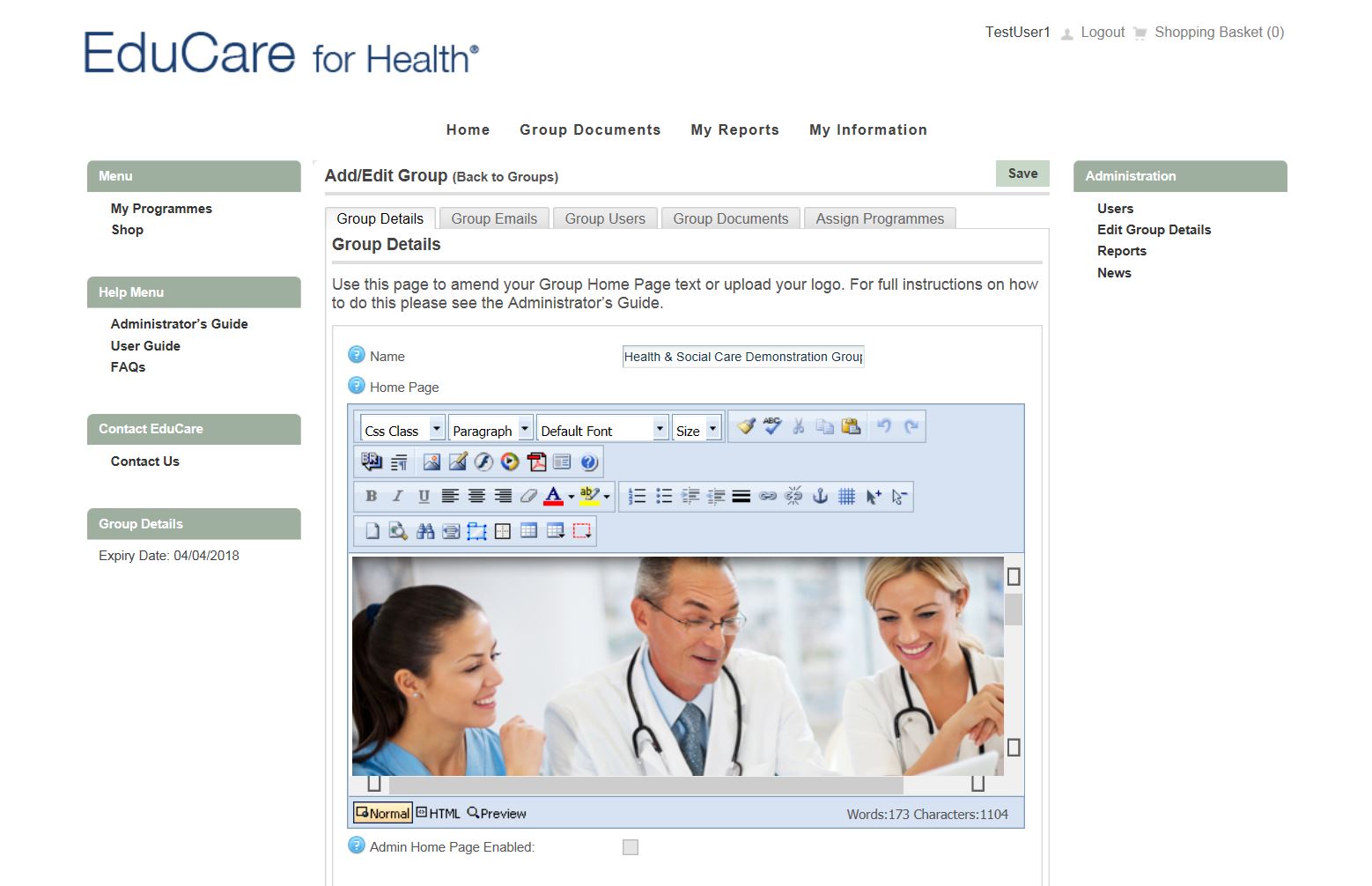Insert a horizontal rule line

[x=741, y=496]
